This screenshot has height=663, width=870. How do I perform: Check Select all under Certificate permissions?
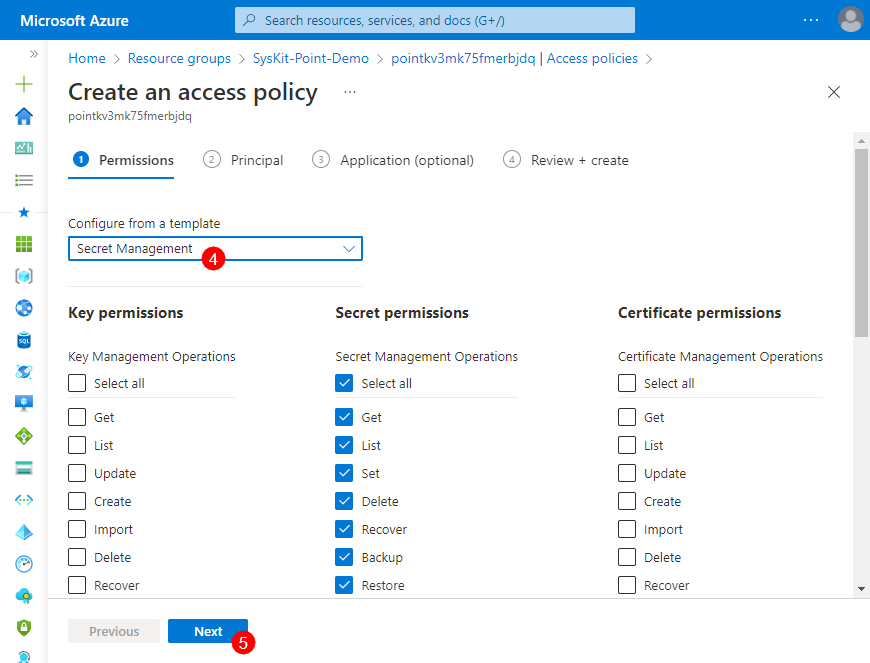(627, 383)
